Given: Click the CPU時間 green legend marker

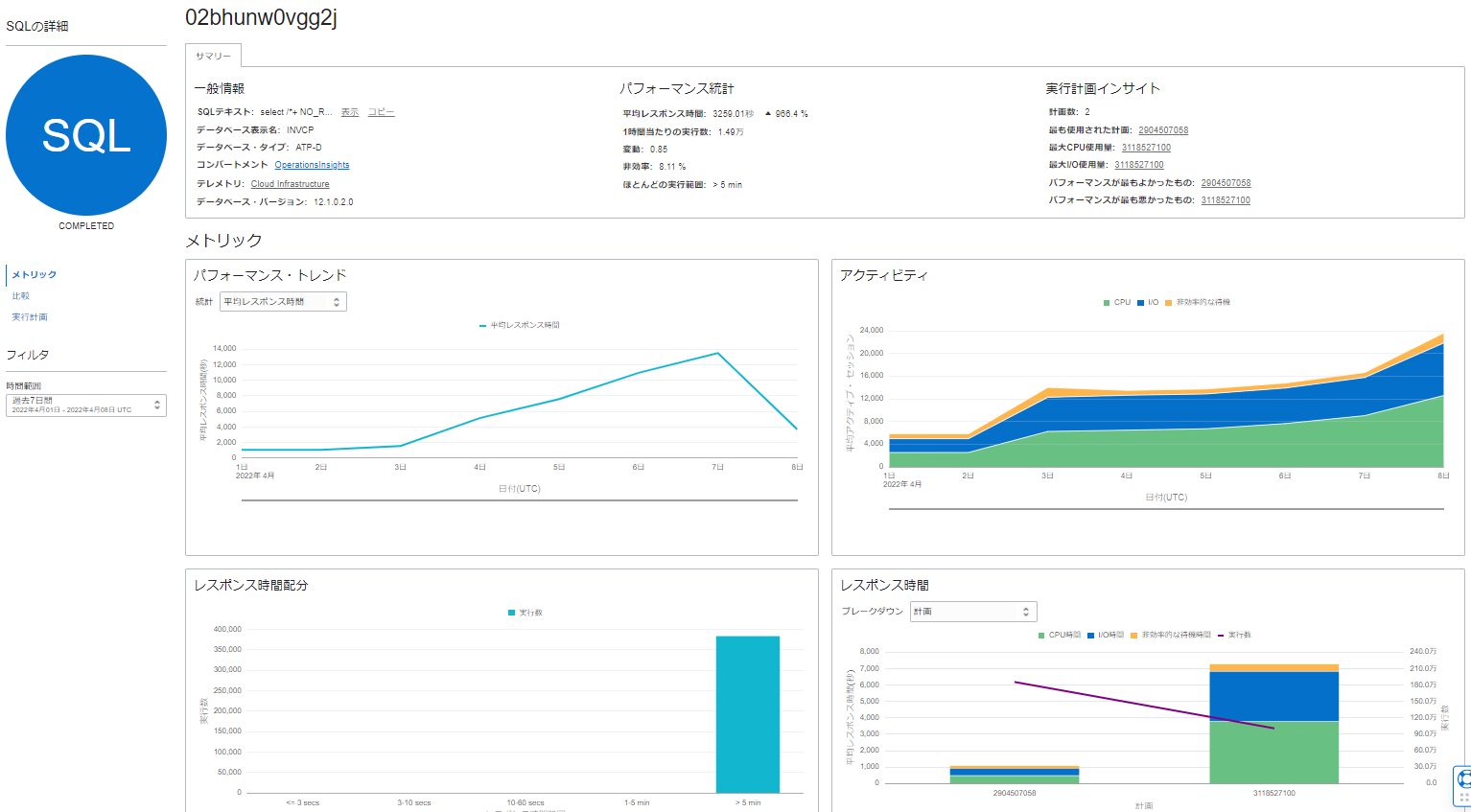Looking at the screenshot, I should pyautogui.click(x=1042, y=636).
